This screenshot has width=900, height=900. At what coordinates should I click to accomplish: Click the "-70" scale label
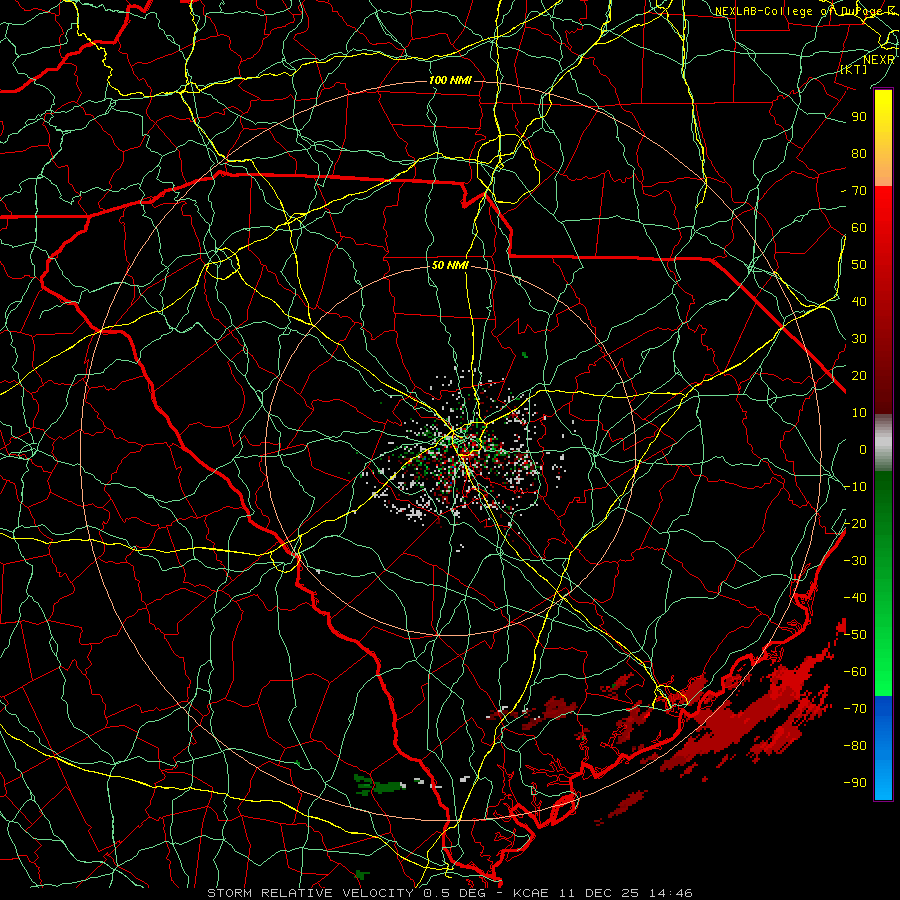click(x=855, y=709)
